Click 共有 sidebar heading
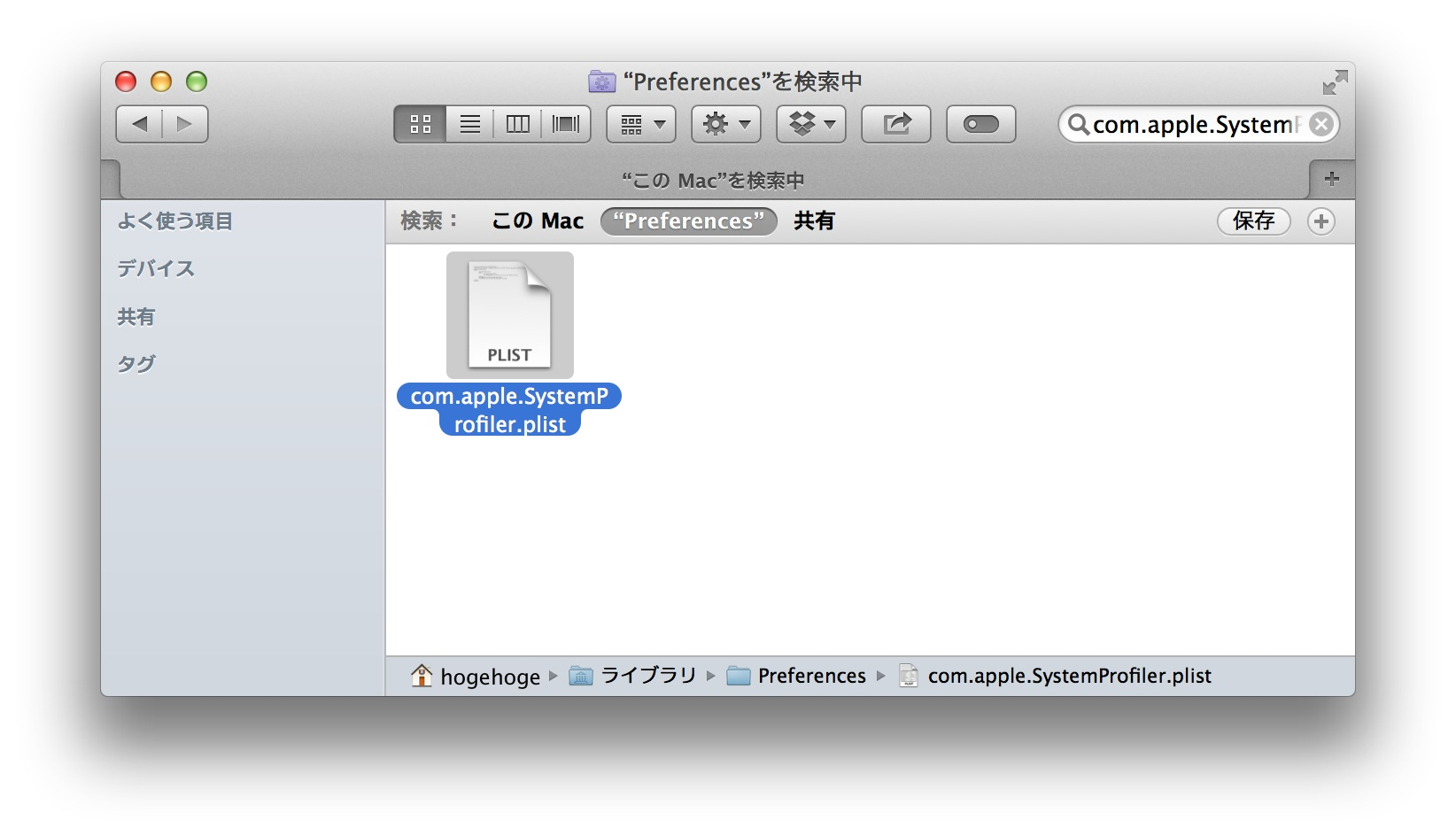 [x=136, y=316]
